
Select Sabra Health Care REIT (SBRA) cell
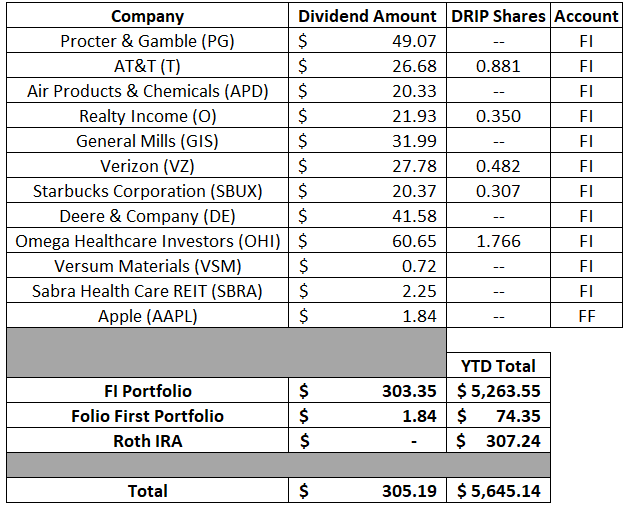point(147,291)
